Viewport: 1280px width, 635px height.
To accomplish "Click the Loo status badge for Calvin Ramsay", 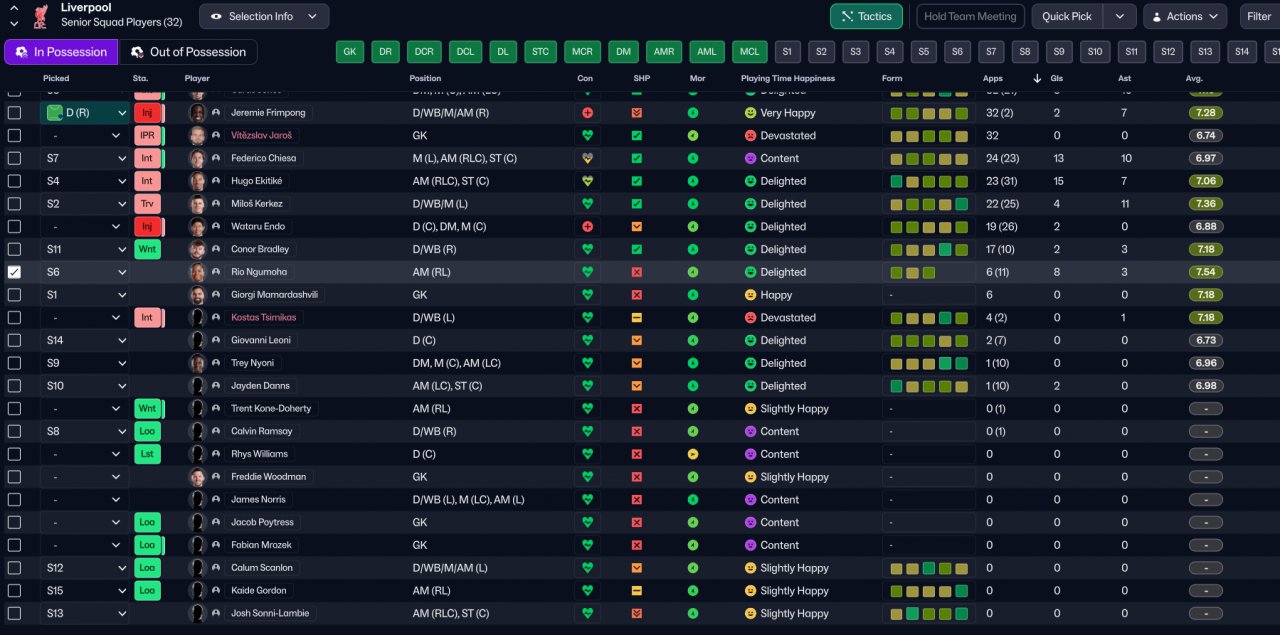I will pos(147,431).
